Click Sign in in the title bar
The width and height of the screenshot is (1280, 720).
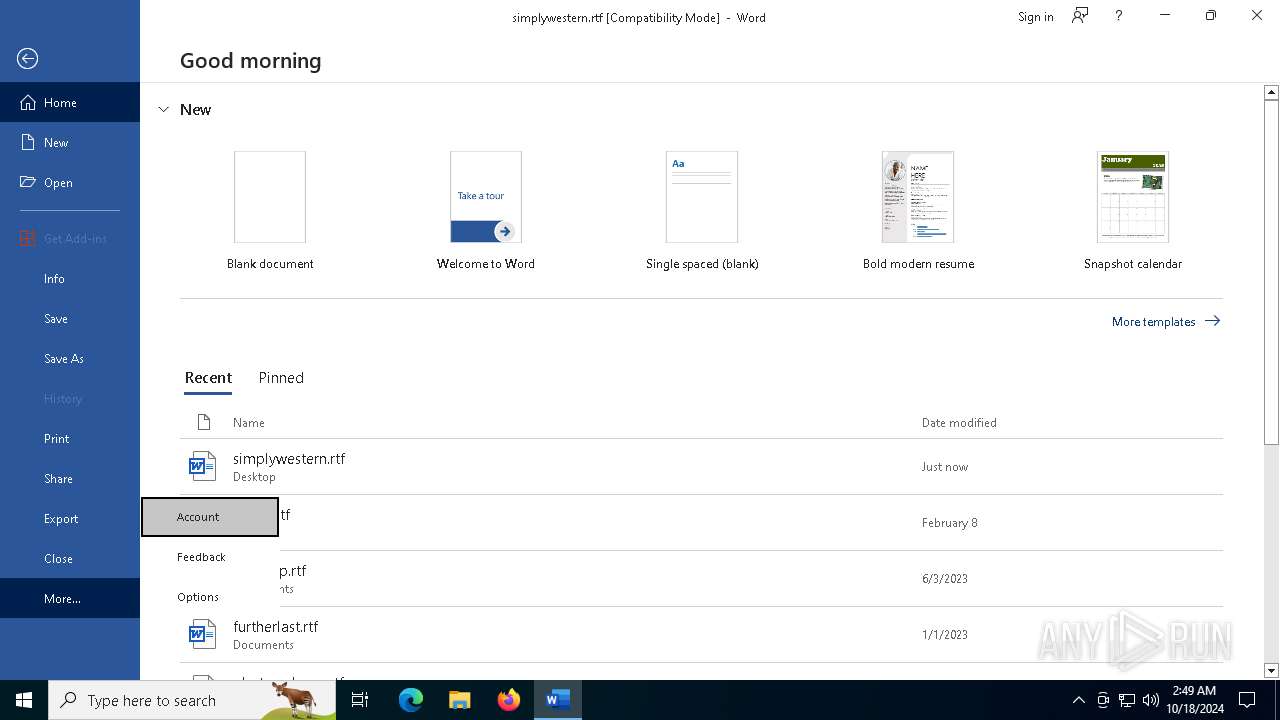(1035, 17)
